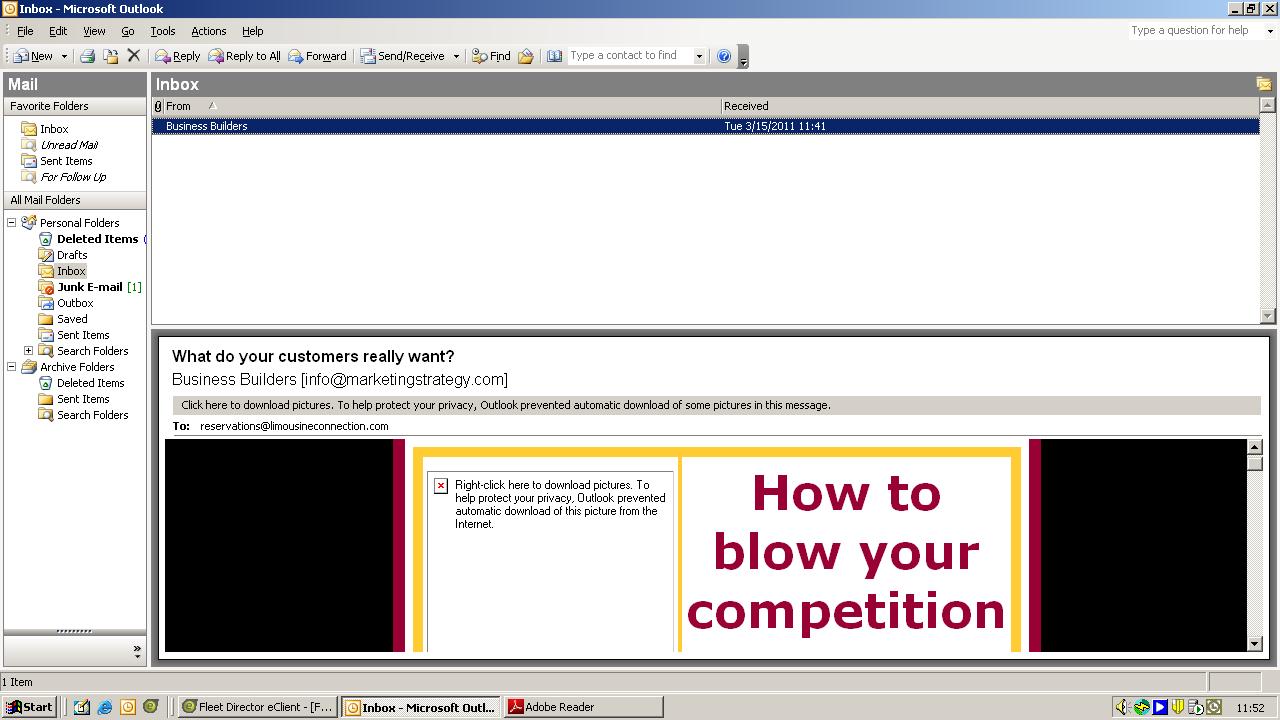Click the Find toolbar button
1280x720 pixels.
[491, 56]
